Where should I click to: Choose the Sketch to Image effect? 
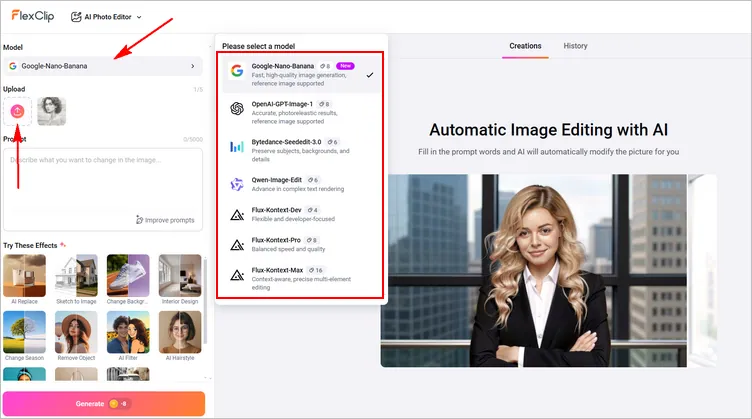click(x=76, y=279)
